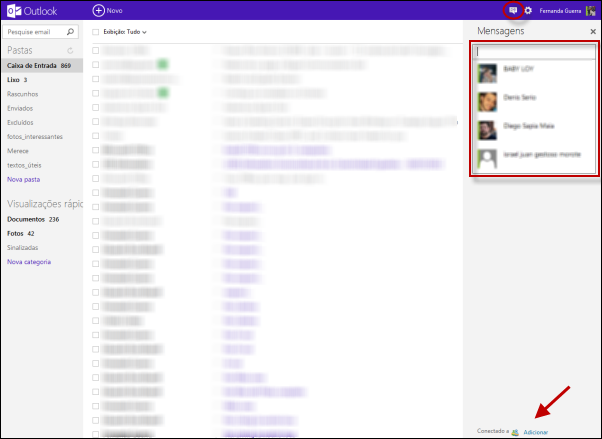Click the Mensagens contact search field
The image size is (602, 439).
[x=534, y=51]
